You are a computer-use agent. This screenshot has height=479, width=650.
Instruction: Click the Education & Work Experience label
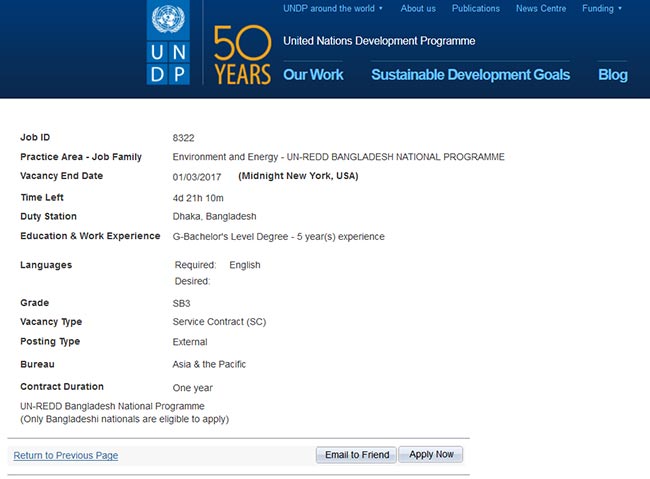tap(90, 236)
